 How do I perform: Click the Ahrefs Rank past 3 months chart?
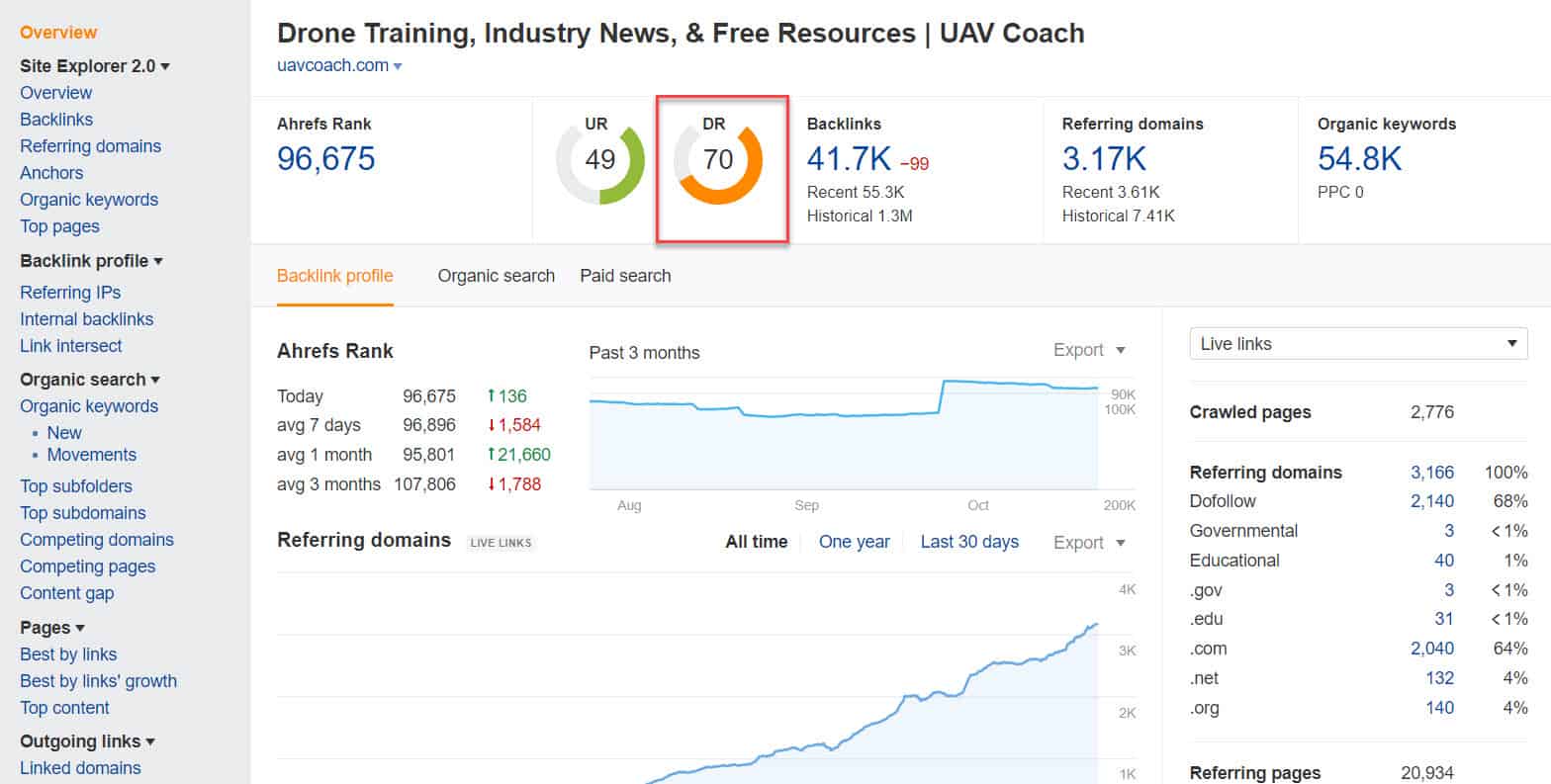[843, 435]
